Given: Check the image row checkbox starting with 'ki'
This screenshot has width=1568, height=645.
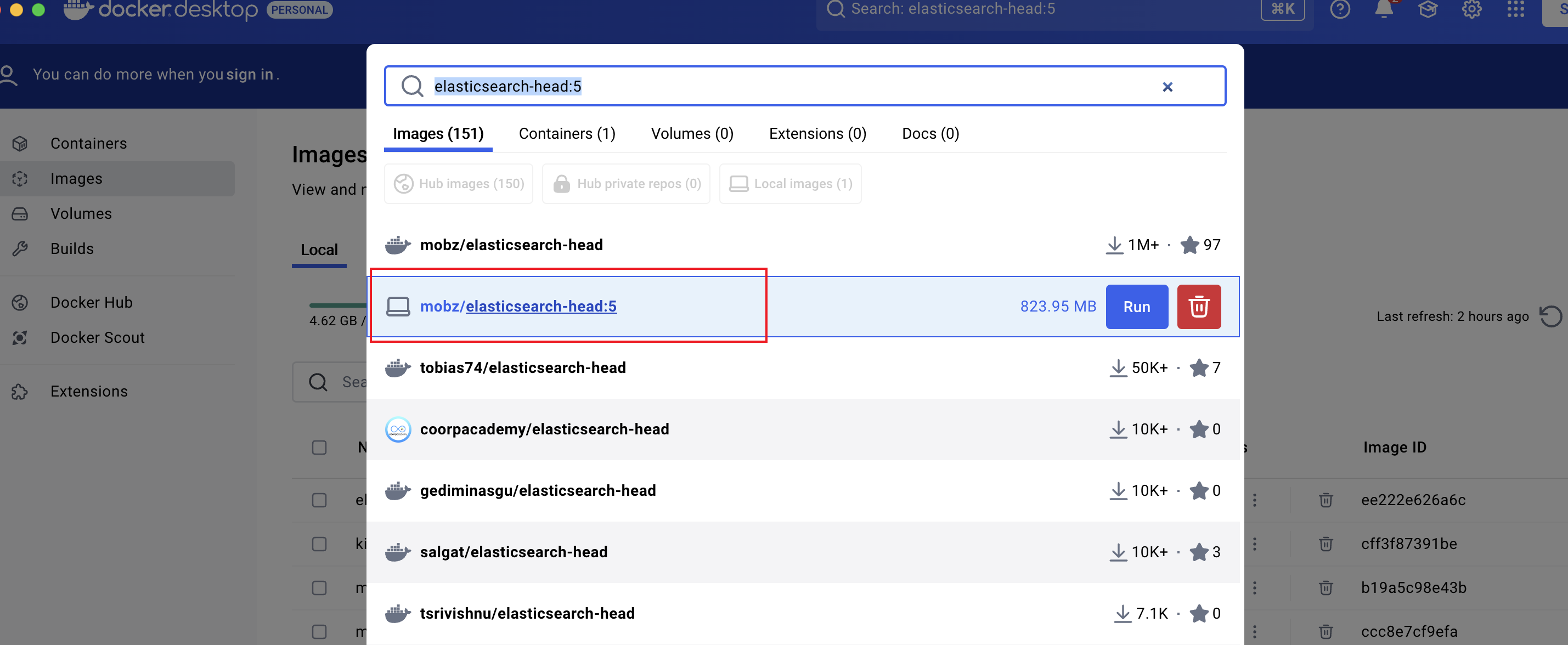Looking at the screenshot, I should [x=319, y=544].
